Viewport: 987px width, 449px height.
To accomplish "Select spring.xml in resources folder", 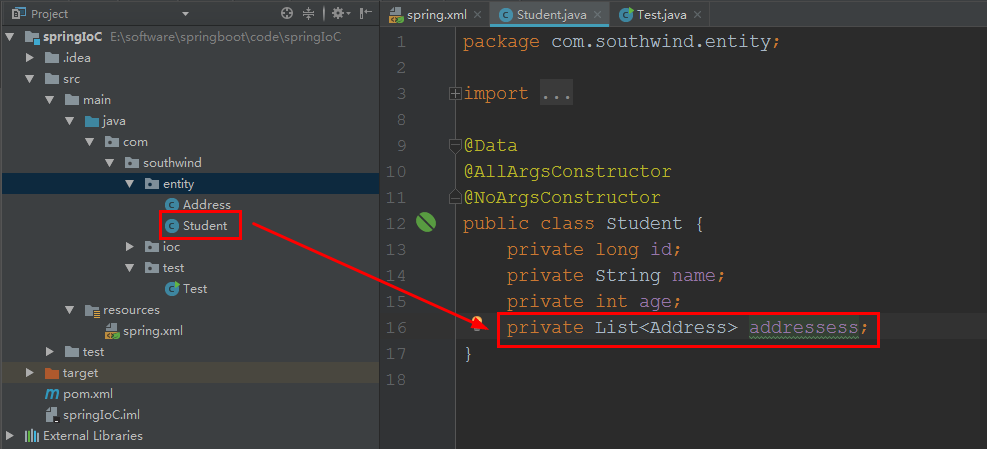I will 153,331.
